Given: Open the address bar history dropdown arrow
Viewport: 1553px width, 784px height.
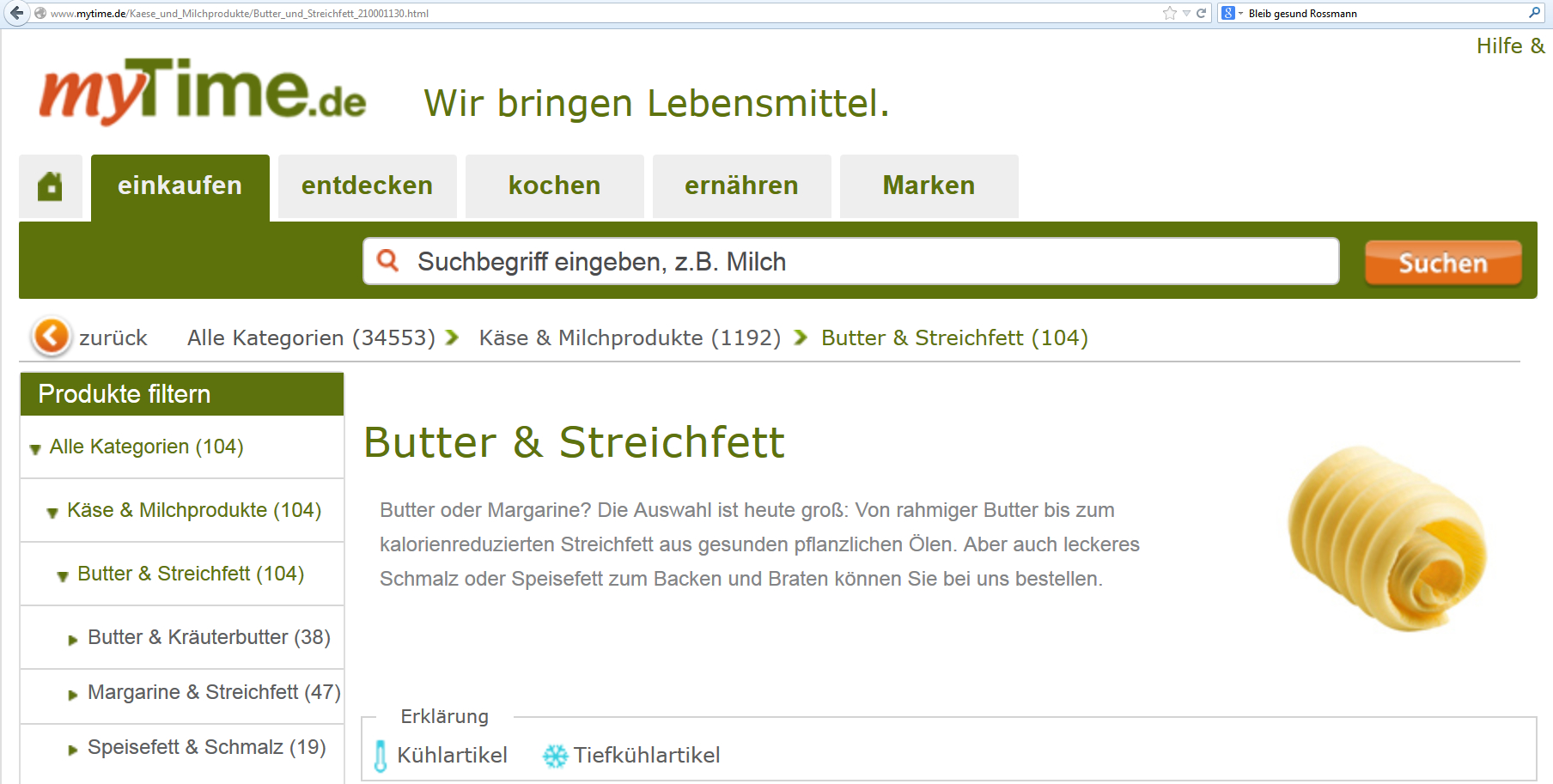Looking at the screenshot, I should tap(1186, 13).
